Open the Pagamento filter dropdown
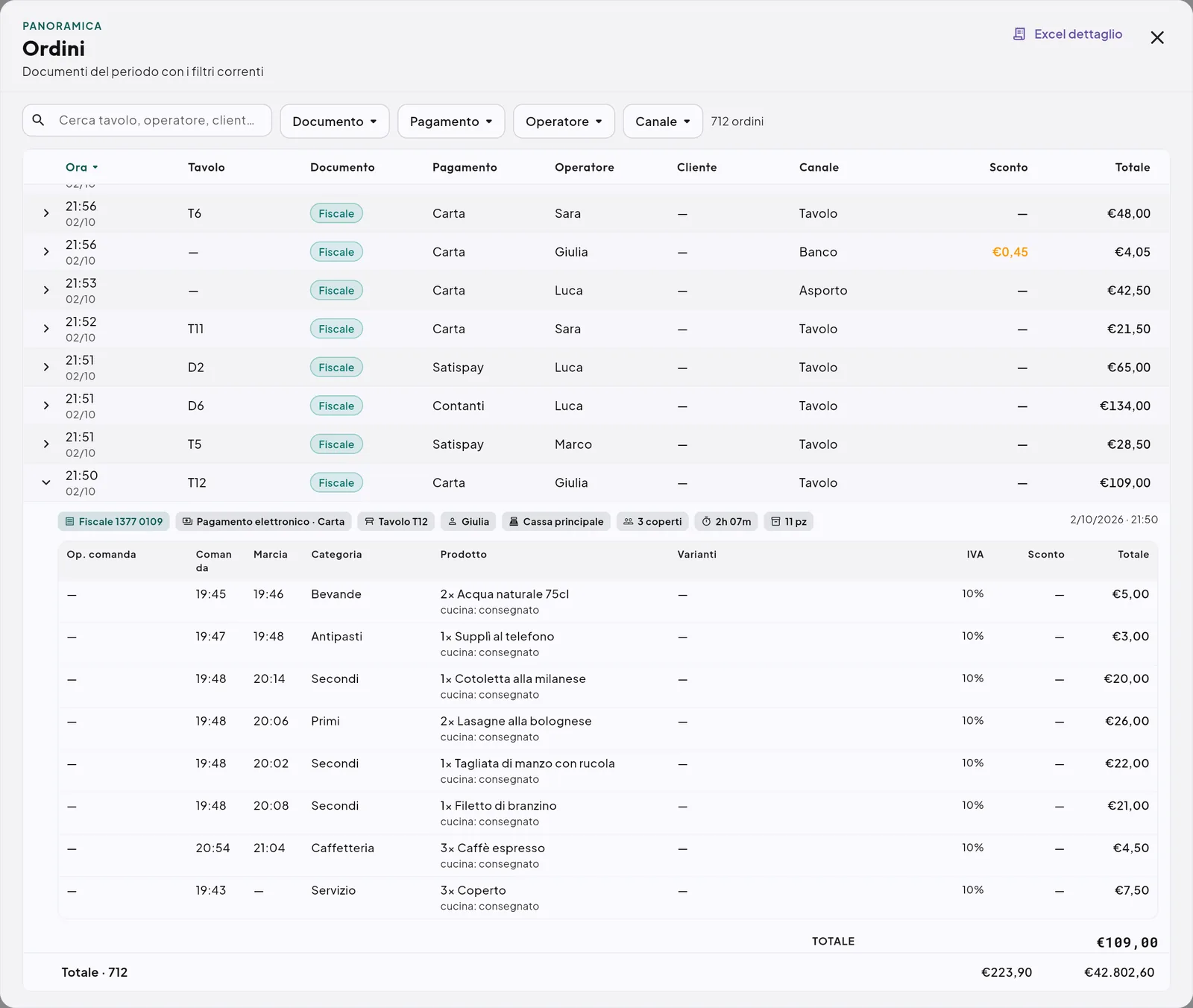Screen dimensions: 1193x1008 tap(451, 121)
